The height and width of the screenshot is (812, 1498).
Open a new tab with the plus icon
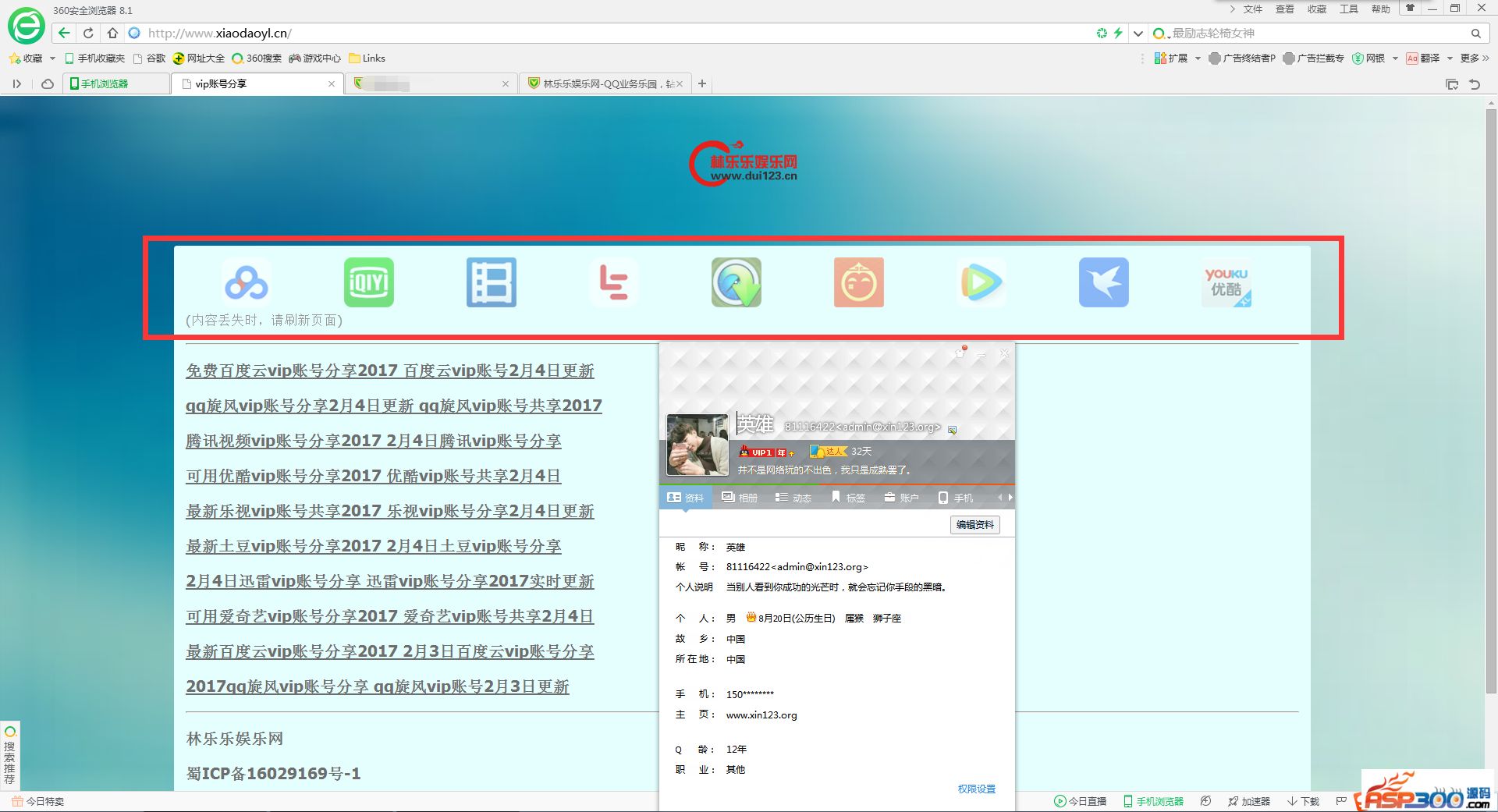coord(702,83)
